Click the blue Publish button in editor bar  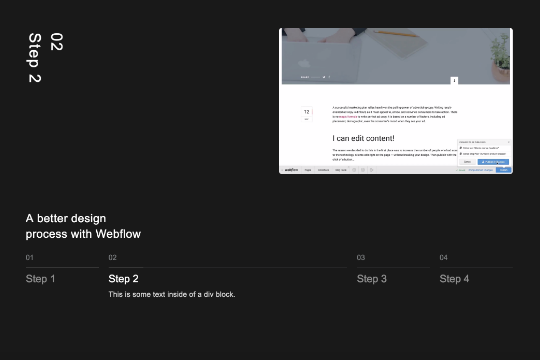(503, 170)
